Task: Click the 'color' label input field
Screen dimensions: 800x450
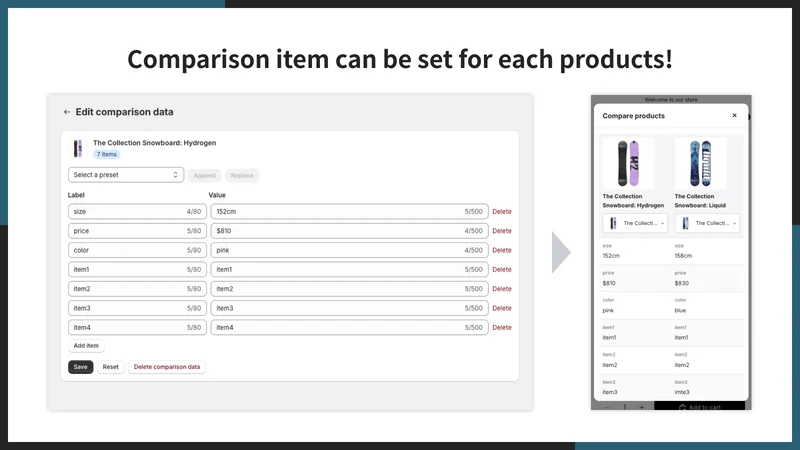Action: pos(137,250)
